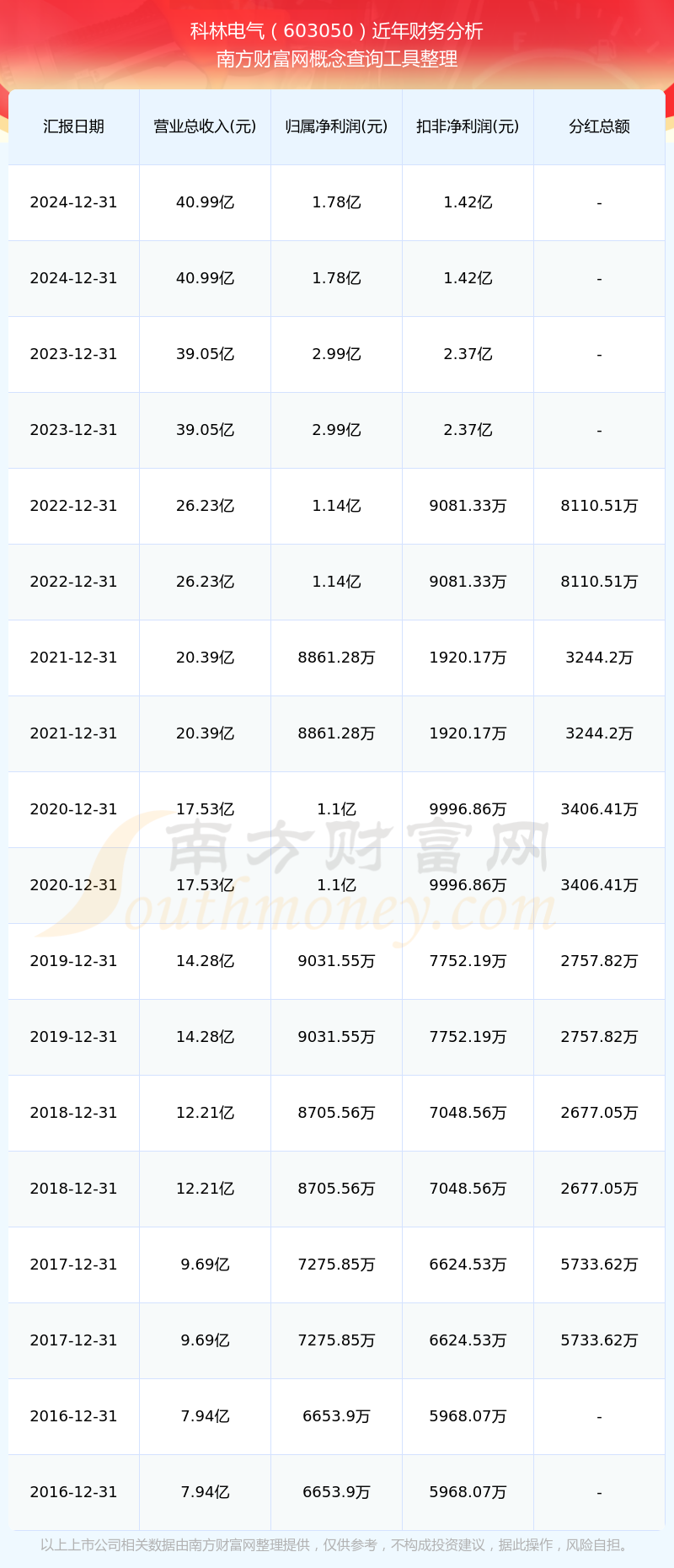Viewport: 674px width, 1568px height.
Task: Click the first 2677.05万 dividend cell
Action: click(599, 1113)
